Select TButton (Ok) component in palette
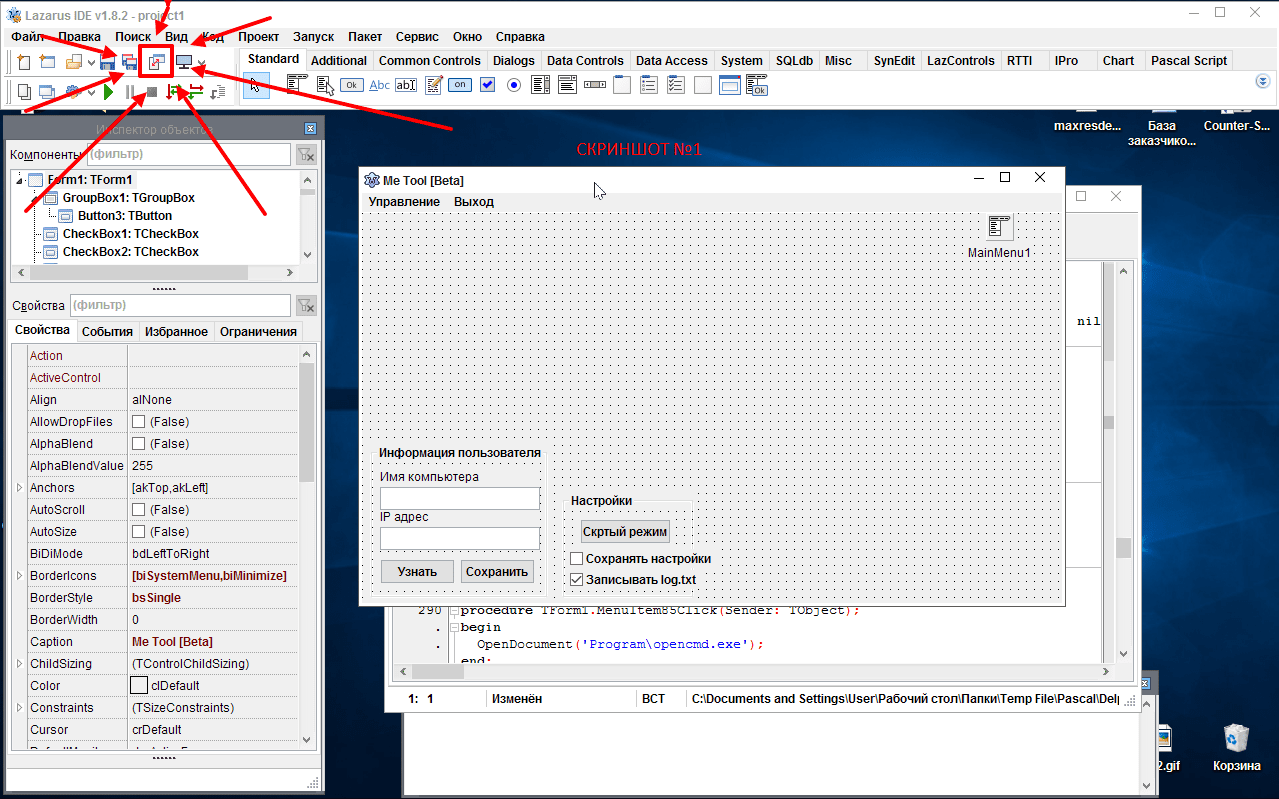 (351, 85)
